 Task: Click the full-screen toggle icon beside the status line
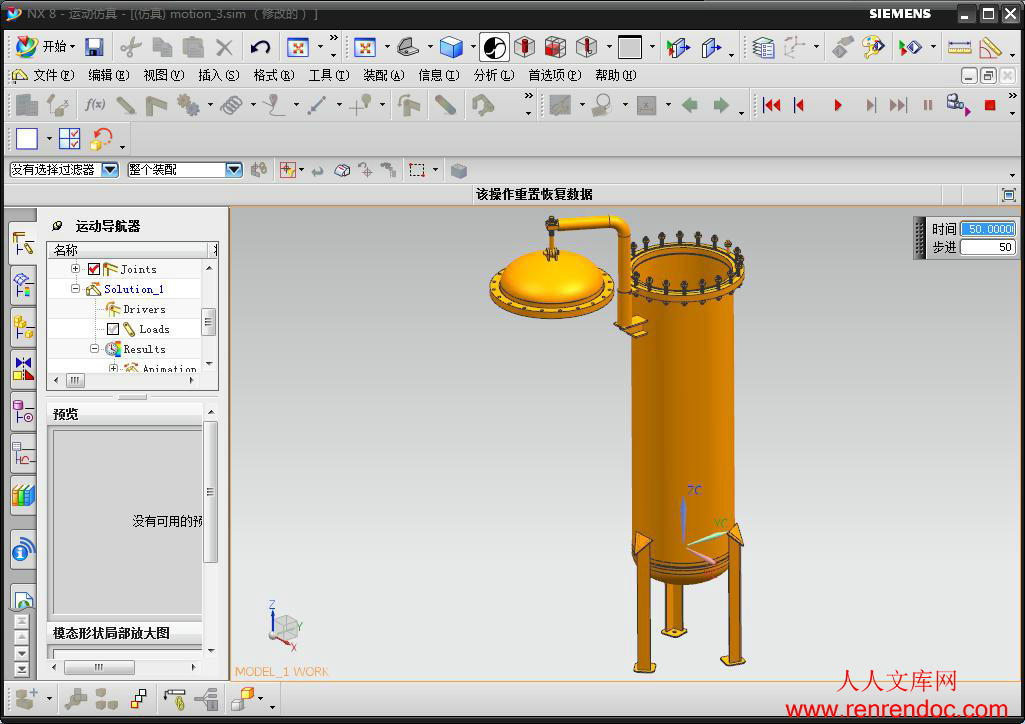tap(1009, 195)
